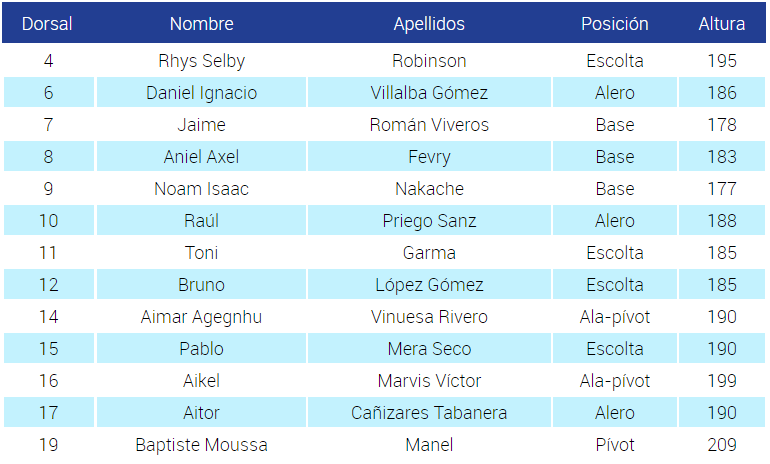The image size is (770, 464).
Task: Select the Fevry surname cell
Action: point(429,157)
